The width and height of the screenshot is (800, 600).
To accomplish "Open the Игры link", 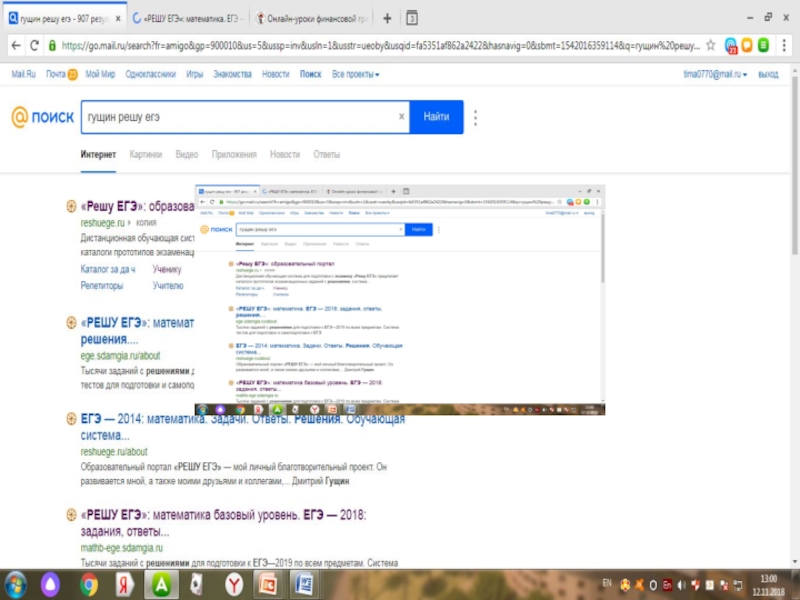I will 194,74.
